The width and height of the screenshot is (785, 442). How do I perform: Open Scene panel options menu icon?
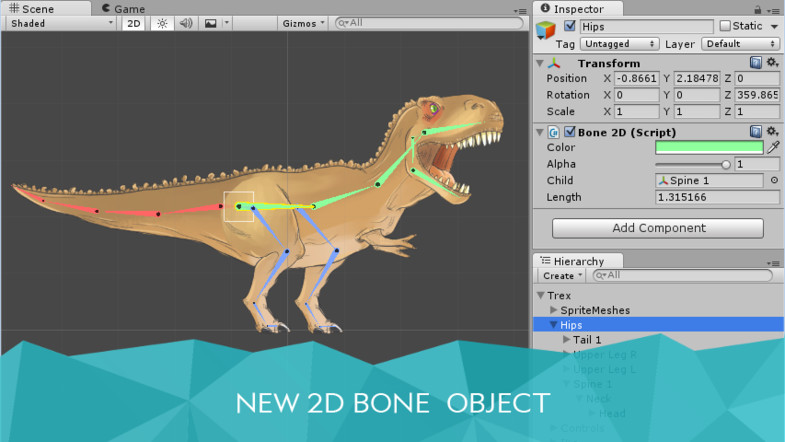pyautogui.click(x=520, y=11)
